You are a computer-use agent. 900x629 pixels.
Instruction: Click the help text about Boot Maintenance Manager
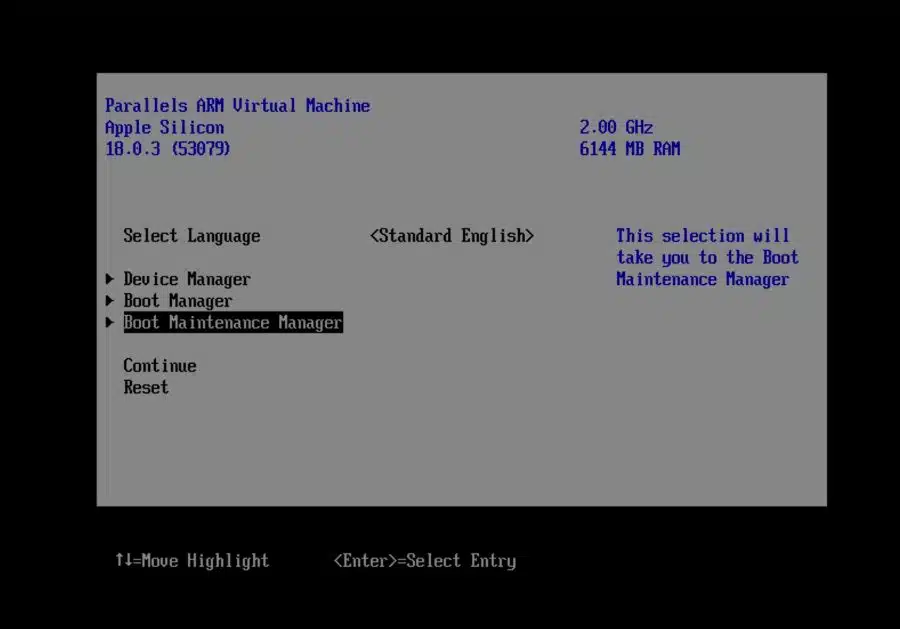point(707,258)
